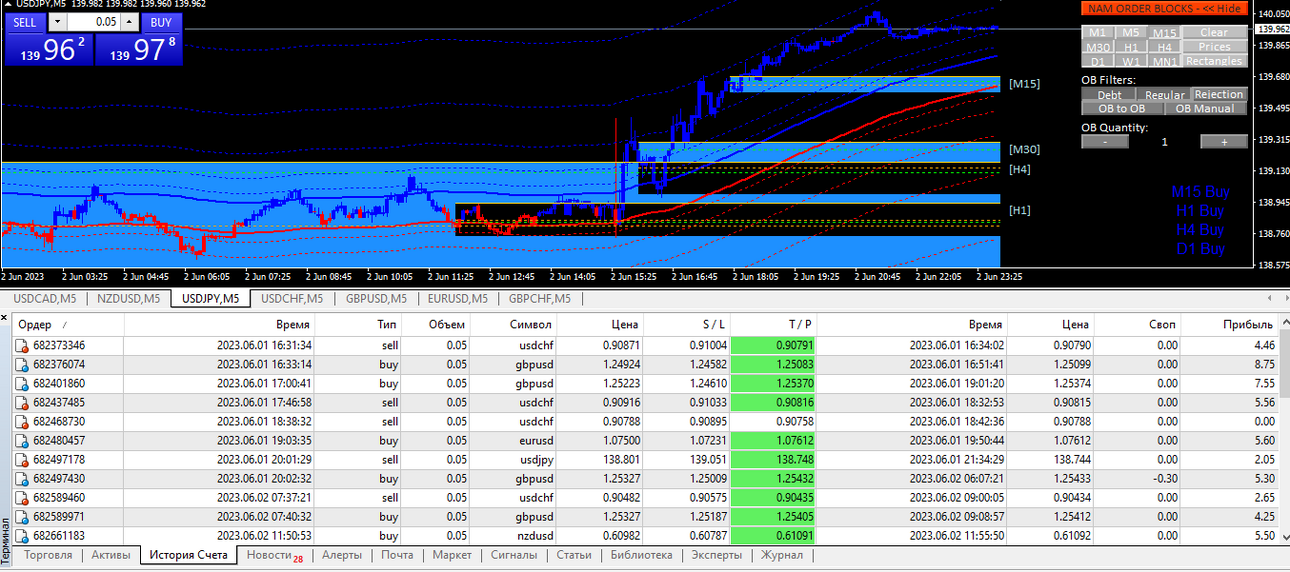Close the terminal panel with the x icon
Screen dimensions: 1290x572
click(x=6, y=319)
